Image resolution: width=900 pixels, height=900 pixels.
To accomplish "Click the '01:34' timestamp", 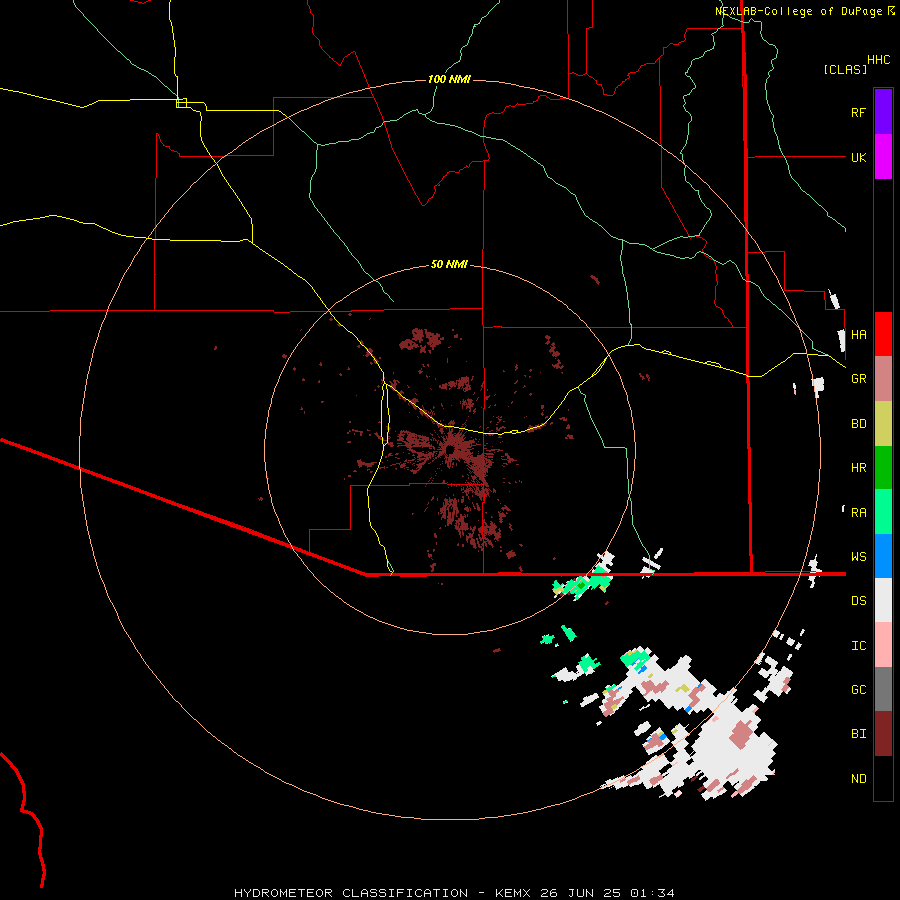I will point(652,893).
